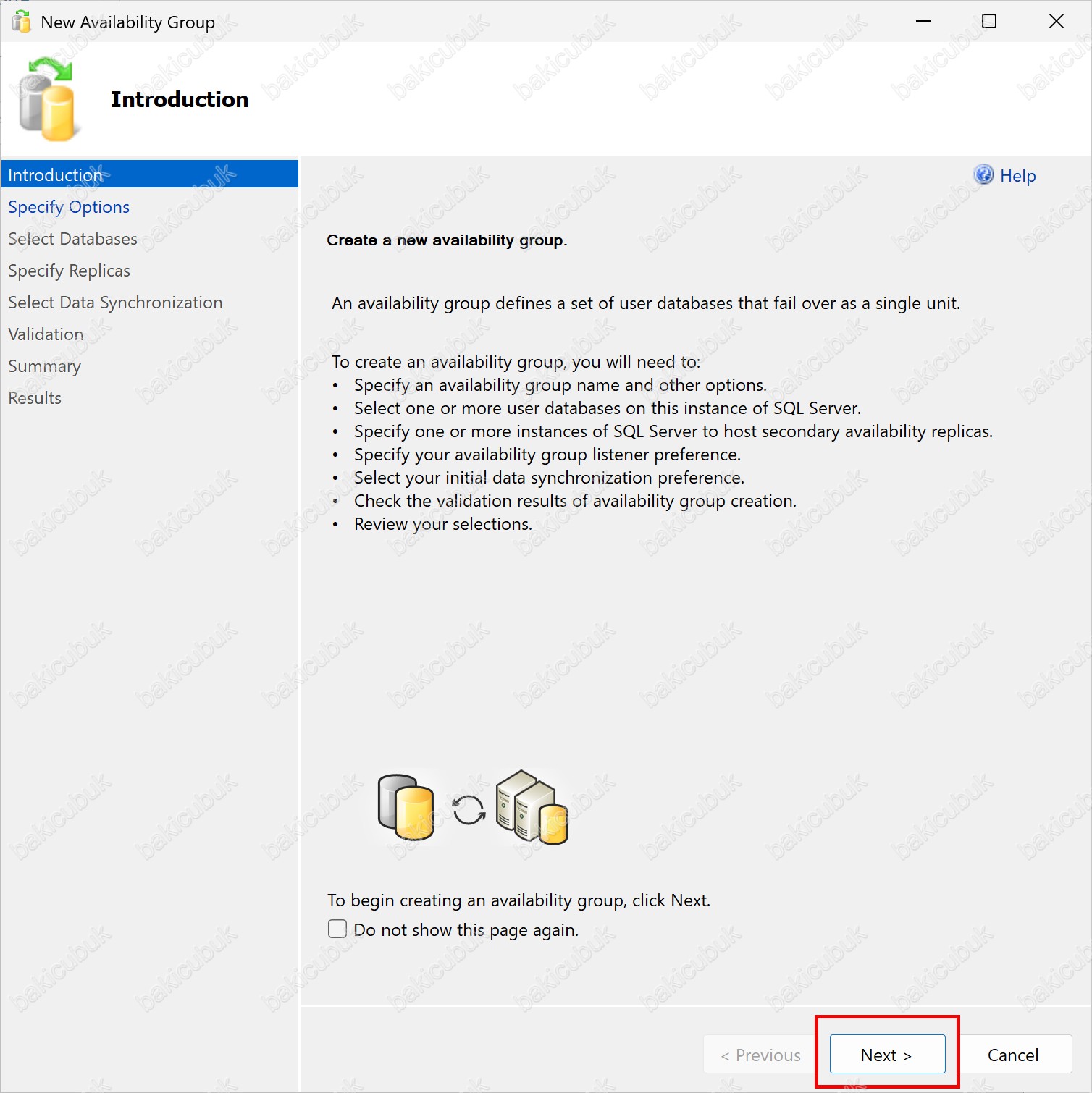Click the wizard header database icon

coord(48,100)
